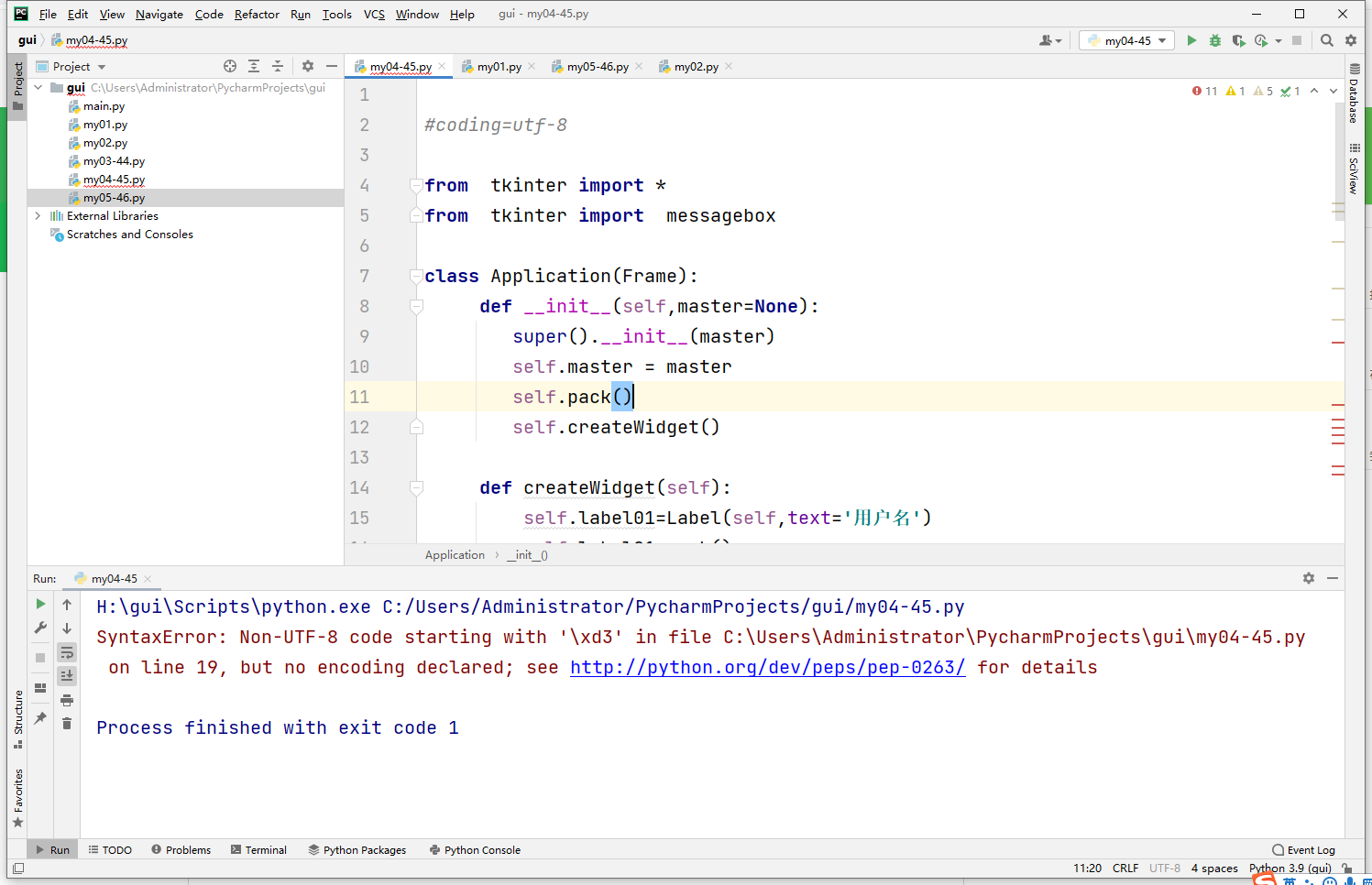Open the Problems tool window

click(x=181, y=850)
